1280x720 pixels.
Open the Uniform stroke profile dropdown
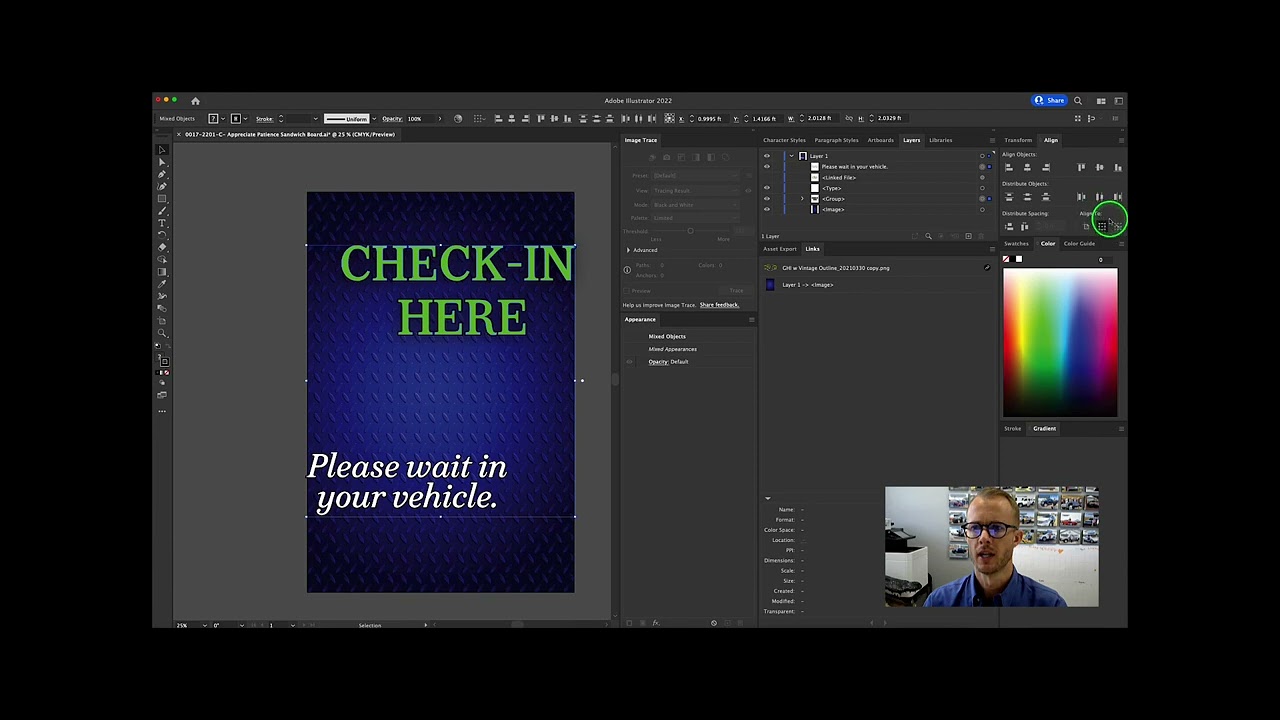[374, 119]
